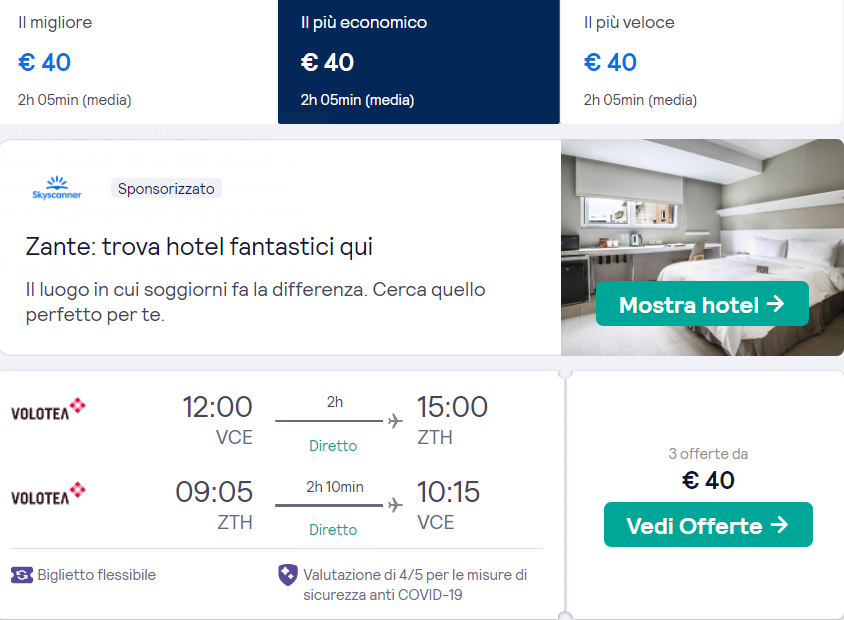Click the "3 offerte da" price text
Image resolution: width=844 pixels, height=620 pixels.
click(x=708, y=454)
